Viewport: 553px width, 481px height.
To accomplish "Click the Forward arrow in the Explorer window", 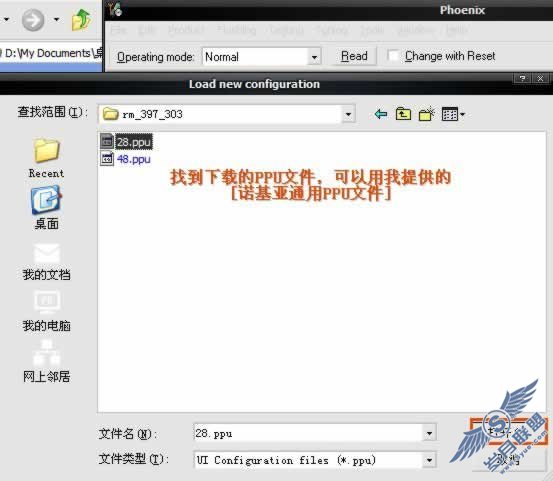I will [x=33, y=19].
